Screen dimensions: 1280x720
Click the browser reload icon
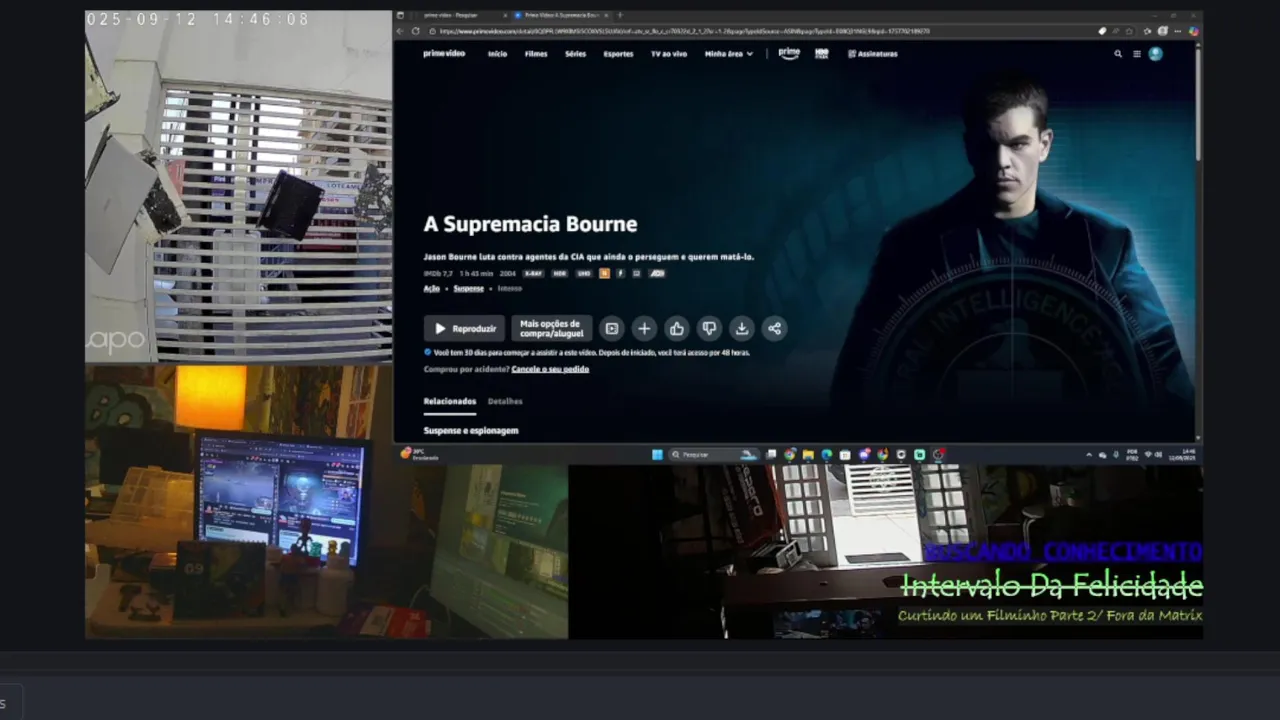(416, 31)
